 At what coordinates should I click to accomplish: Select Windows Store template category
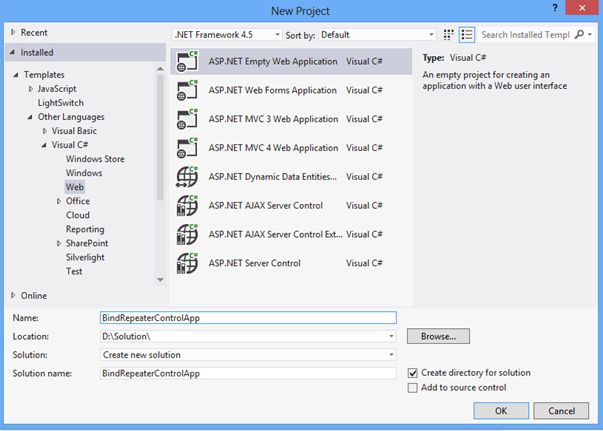[x=95, y=159]
